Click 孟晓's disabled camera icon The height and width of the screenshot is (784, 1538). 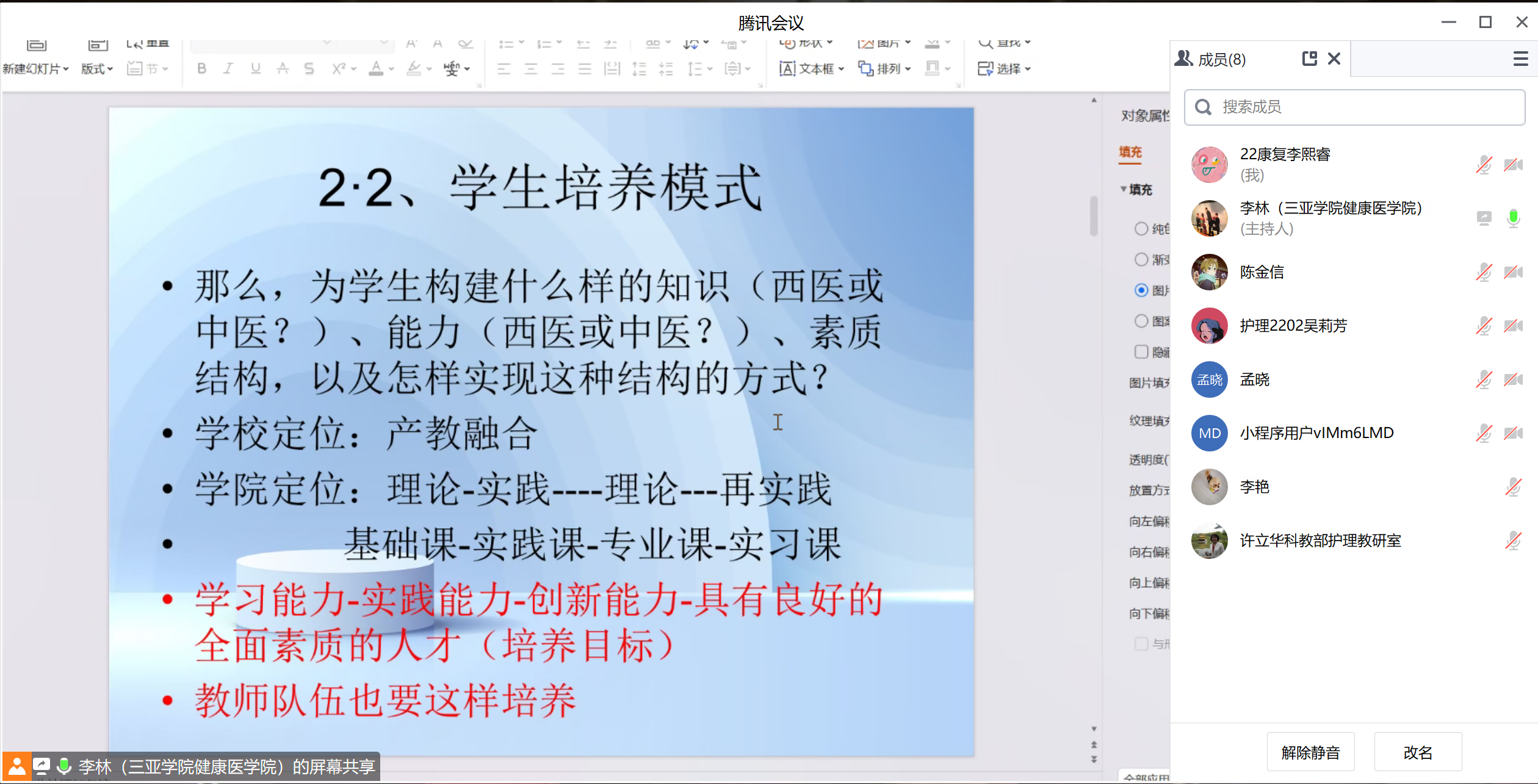pyautogui.click(x=1513, y=379)
